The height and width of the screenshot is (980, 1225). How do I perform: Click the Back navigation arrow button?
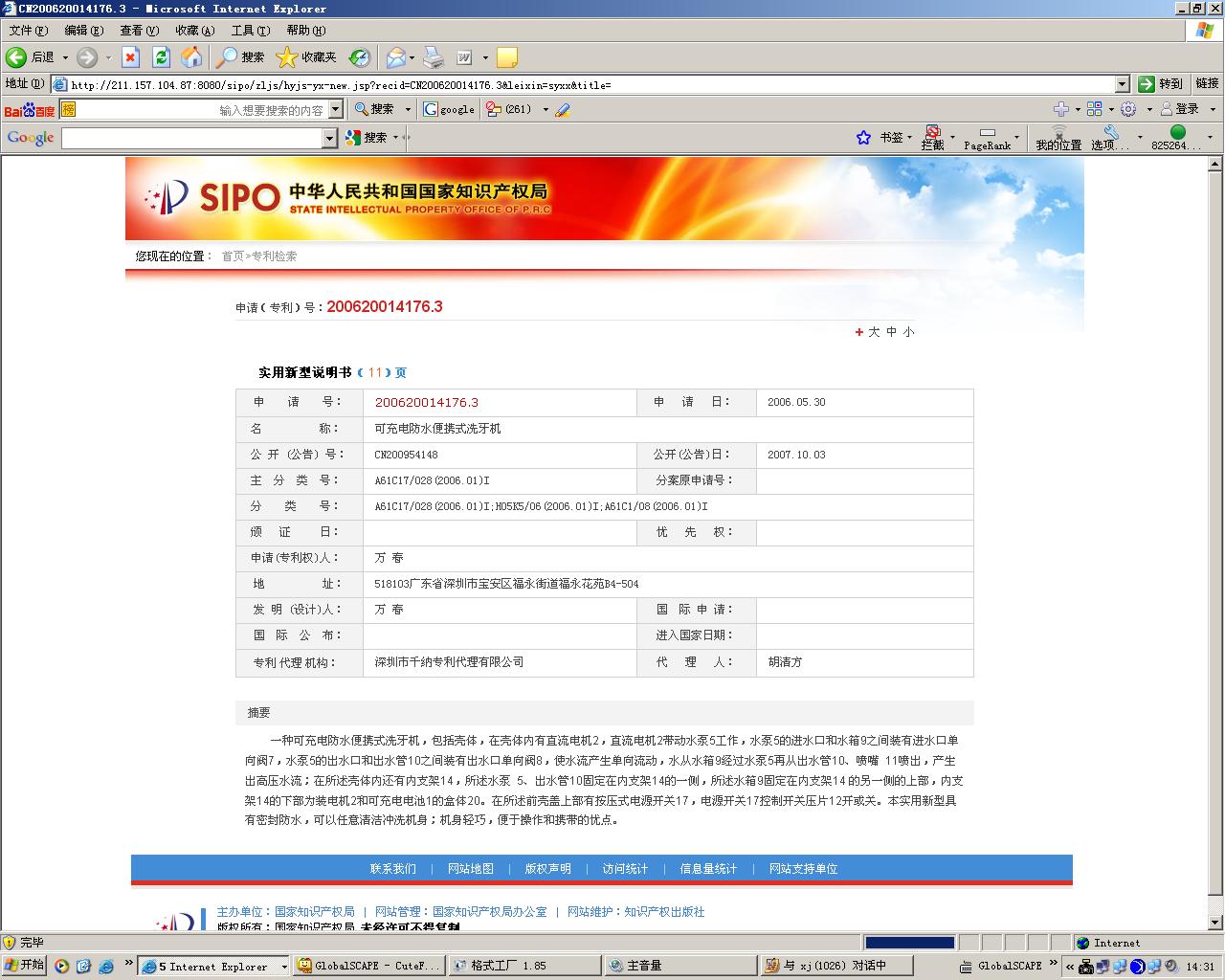17,57
